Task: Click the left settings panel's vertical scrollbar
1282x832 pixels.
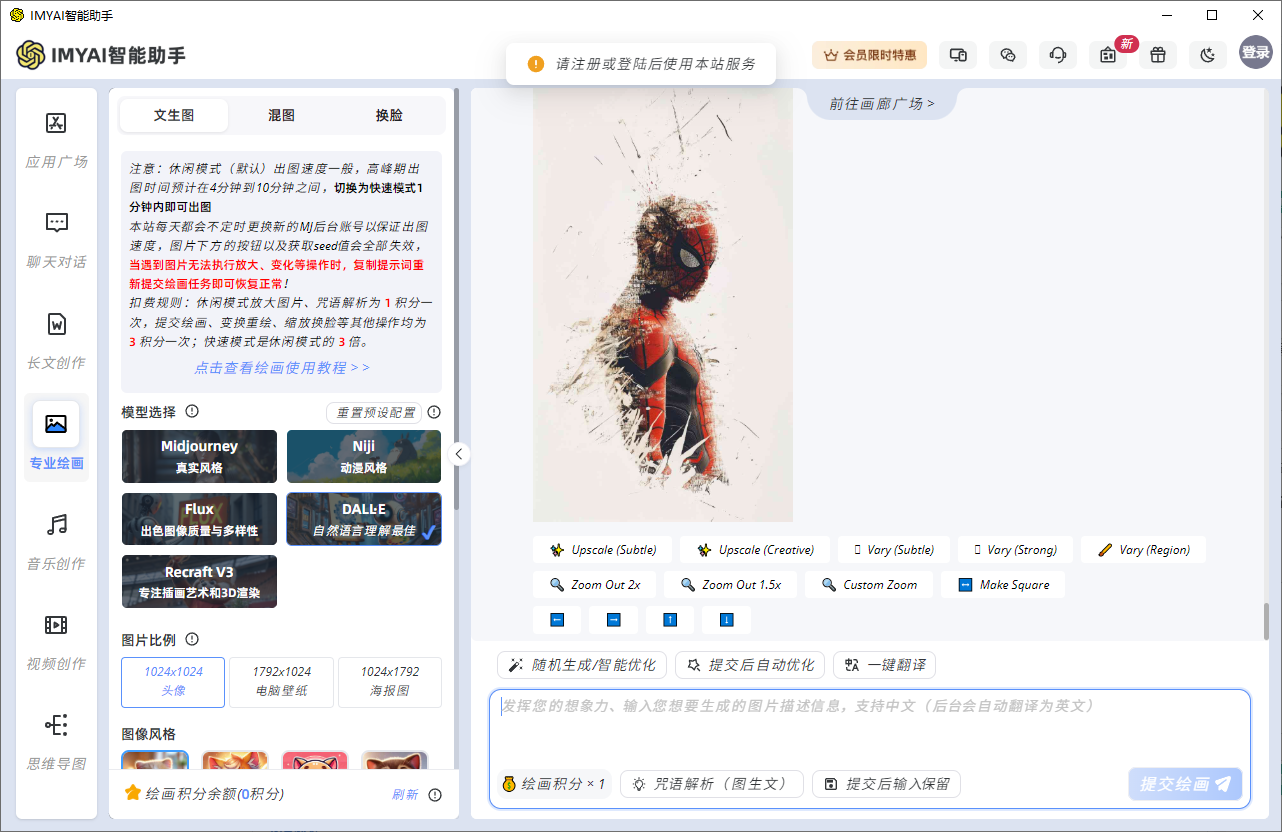Action: click(456, 300)
